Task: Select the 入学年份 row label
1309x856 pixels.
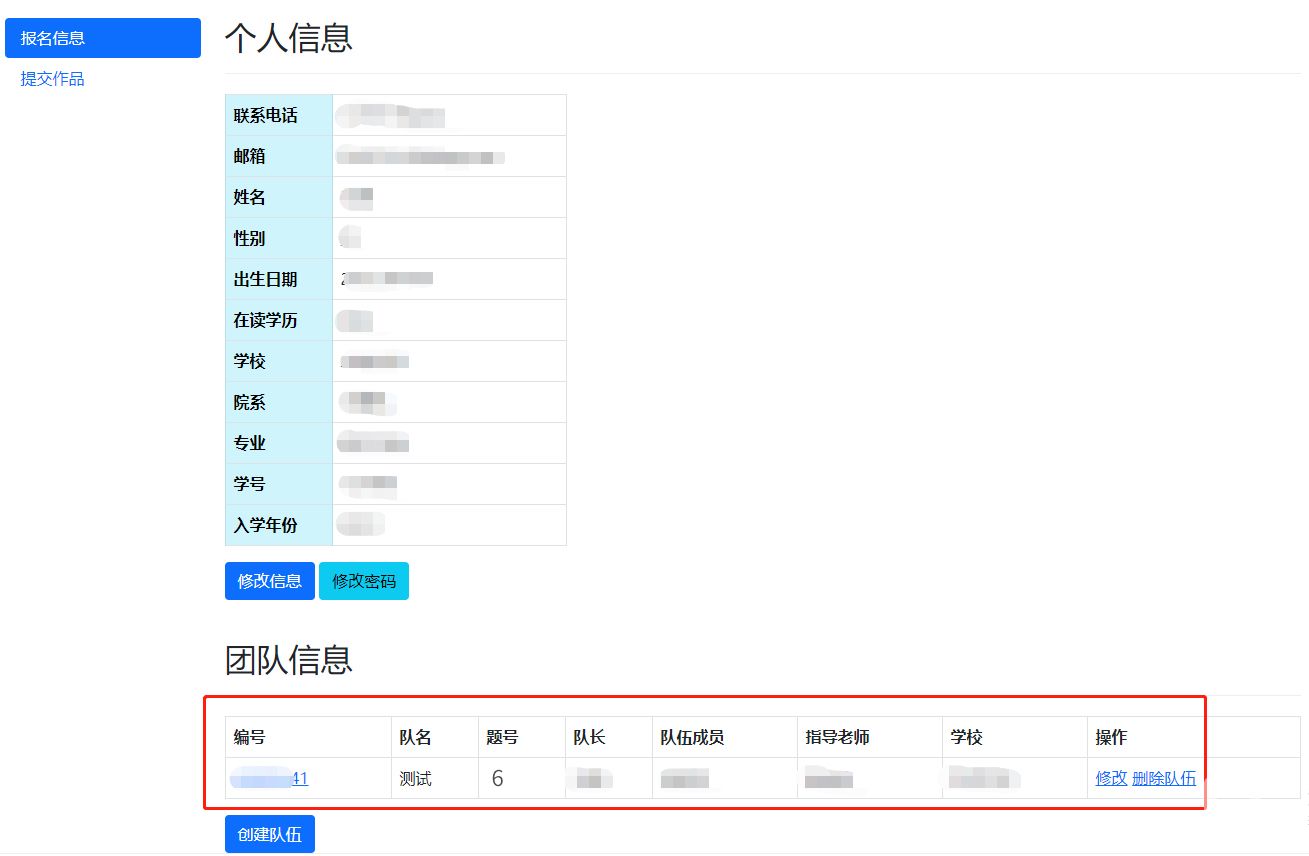Action: click(266, 525)
